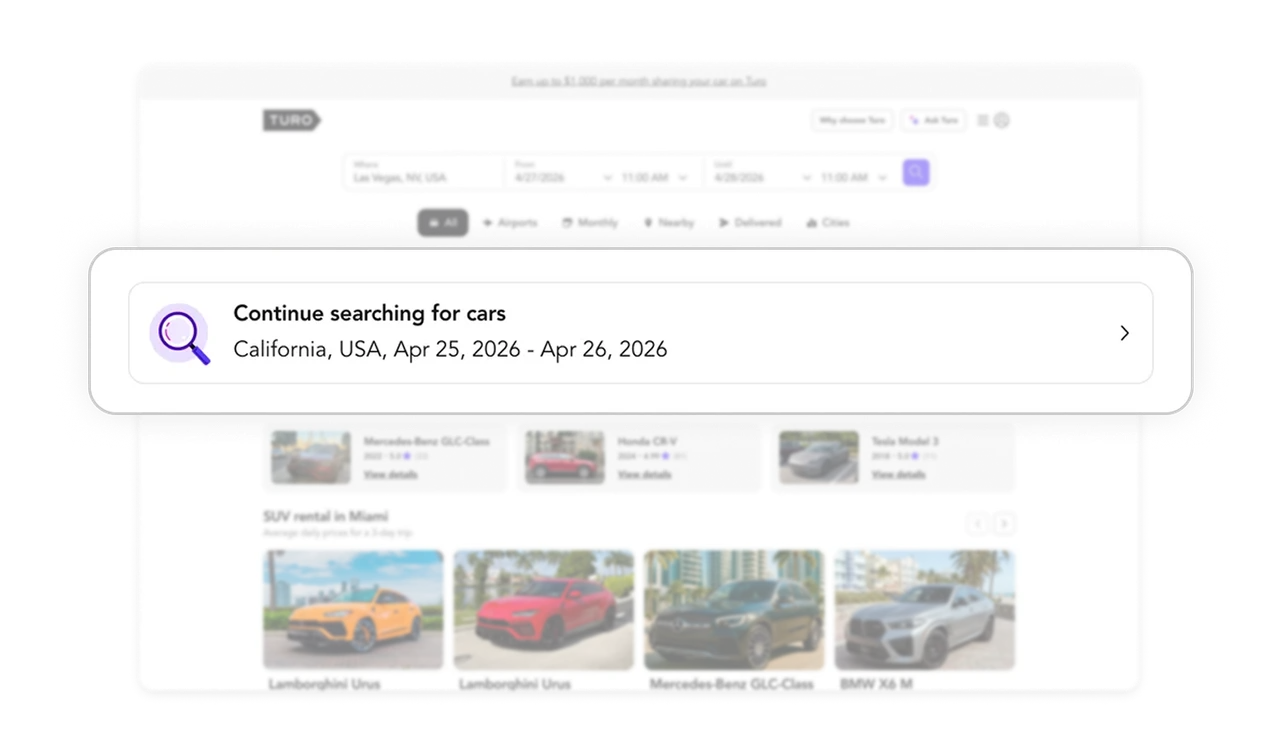Image resolution: width=1280 pixels, height=754 pixels.
Task: Click the Where field showing Las Vegas, NV, USA
Action: click(424, 172)
